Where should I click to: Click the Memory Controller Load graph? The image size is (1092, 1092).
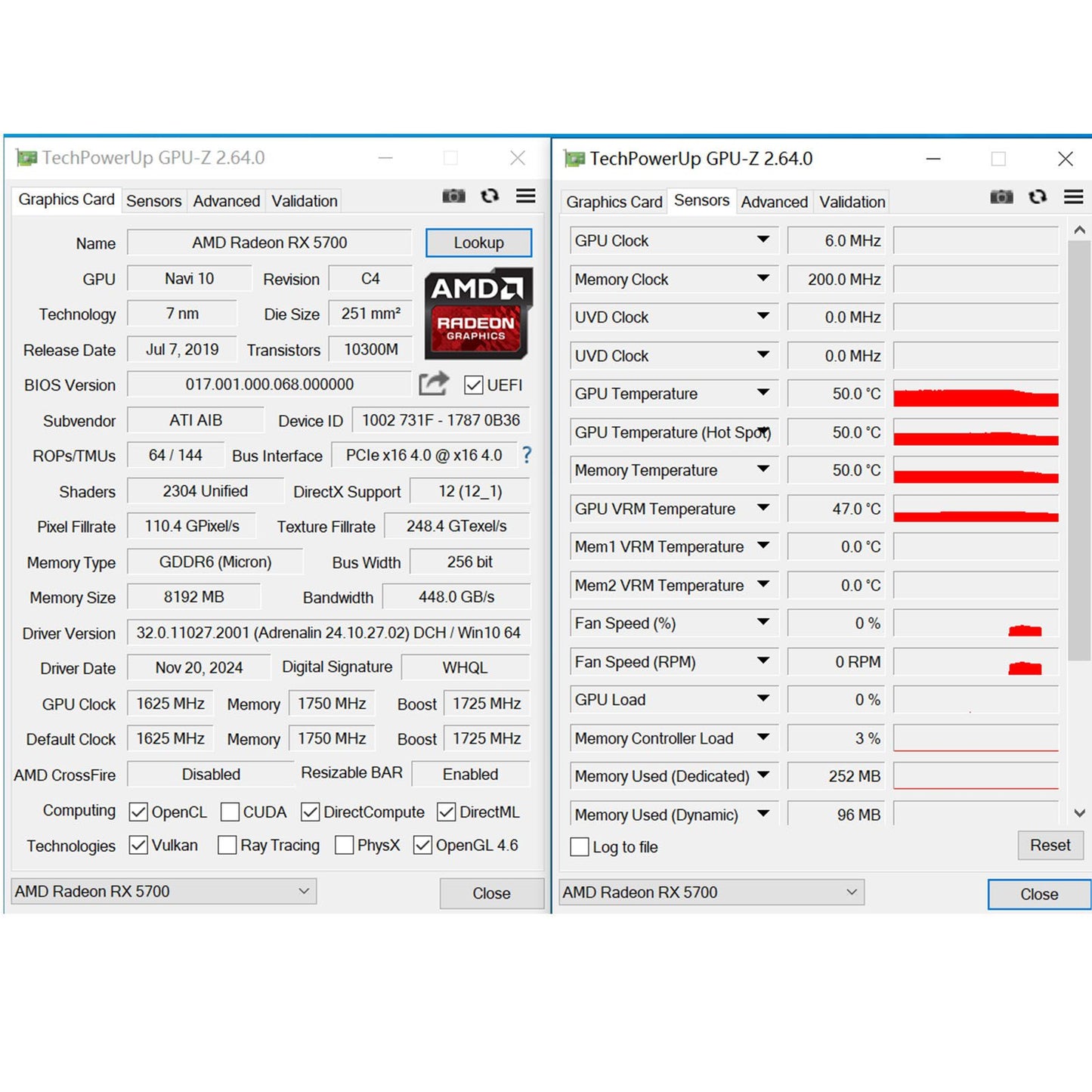pos(976,738)
